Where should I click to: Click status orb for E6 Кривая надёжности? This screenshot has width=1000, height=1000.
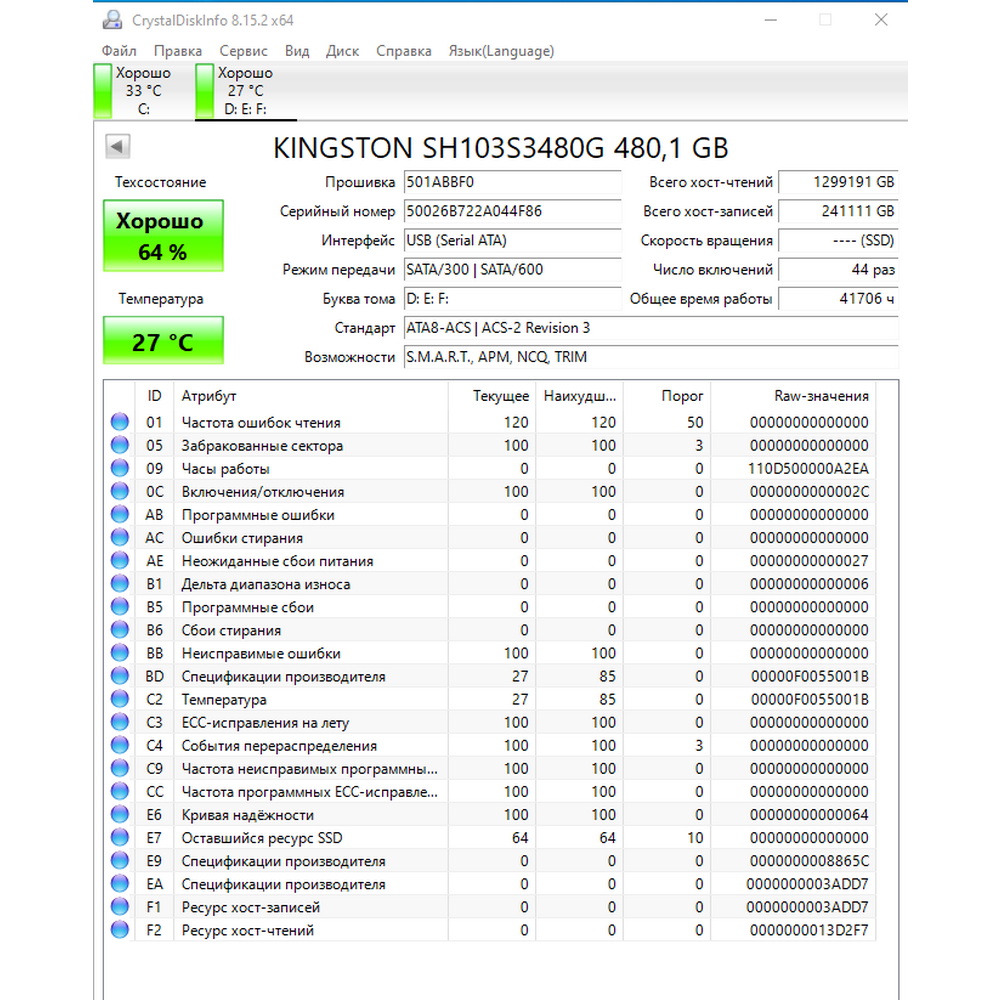coord(120,814)
